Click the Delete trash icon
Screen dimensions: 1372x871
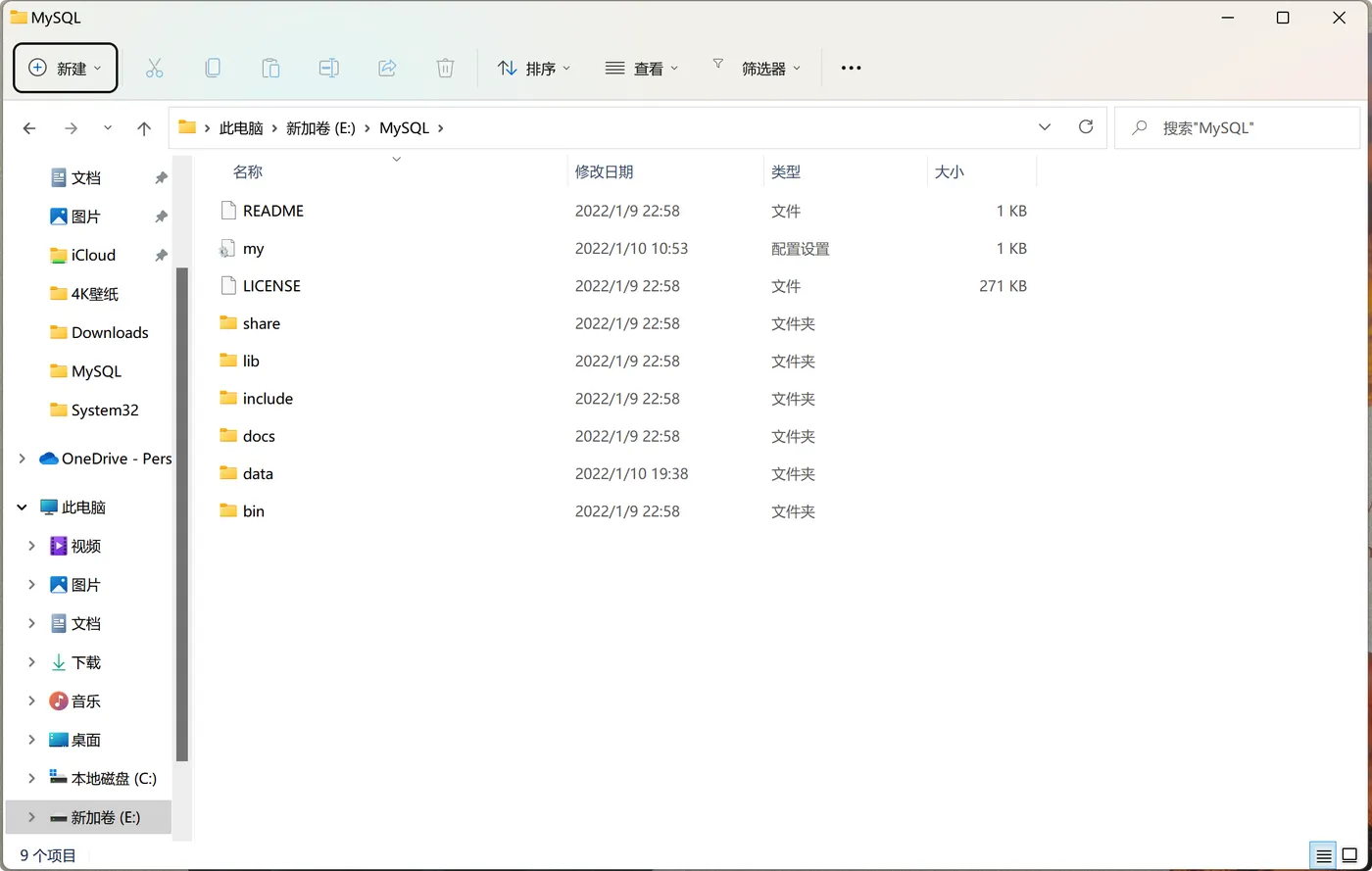(445, 68)
